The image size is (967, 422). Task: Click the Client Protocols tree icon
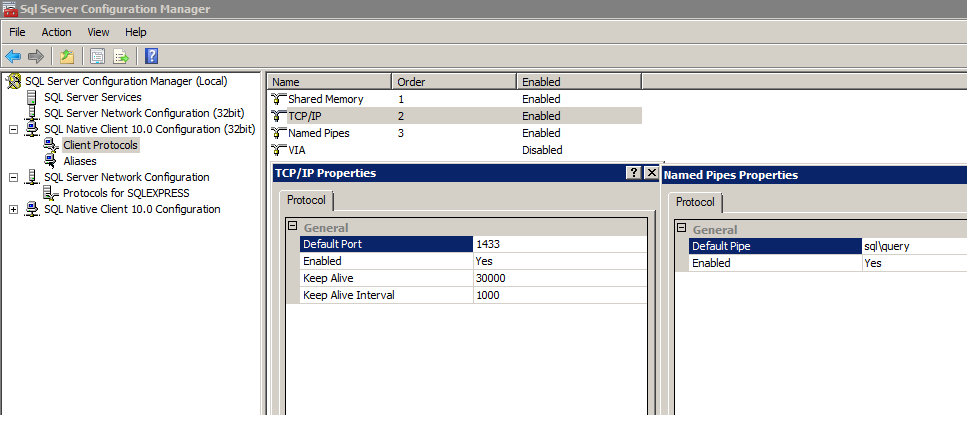point(52,145)
